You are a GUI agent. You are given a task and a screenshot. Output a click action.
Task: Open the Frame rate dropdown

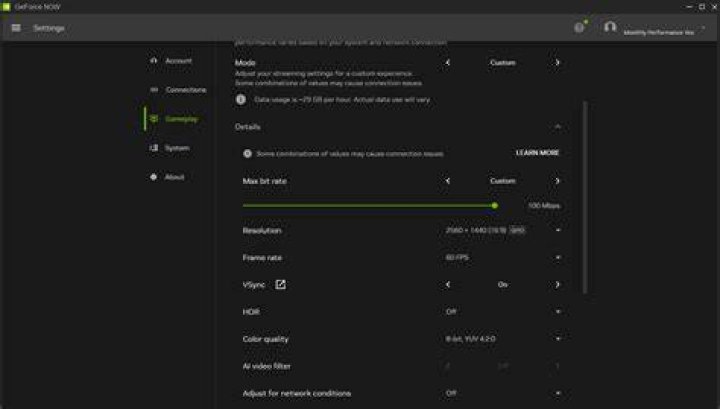pos(503,258)
